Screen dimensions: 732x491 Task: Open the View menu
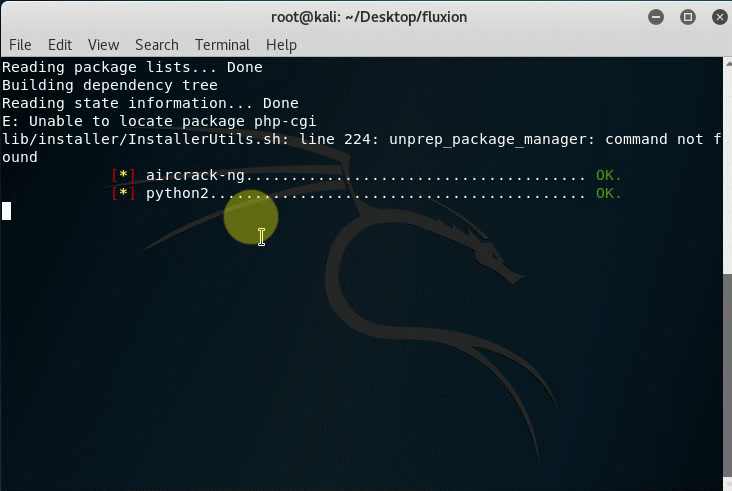[104, 45]
